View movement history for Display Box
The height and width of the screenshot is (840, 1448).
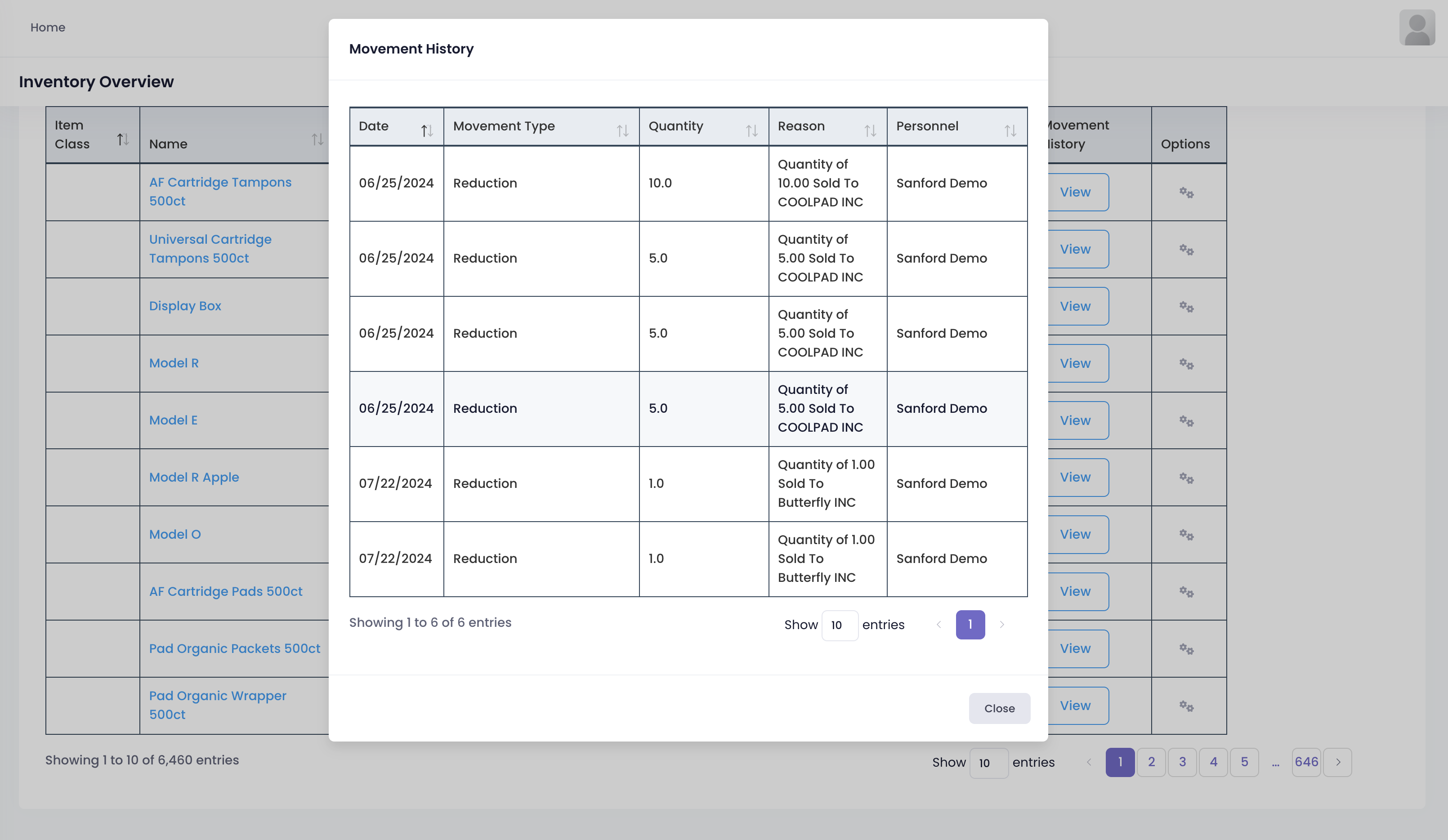[1075, 306]
